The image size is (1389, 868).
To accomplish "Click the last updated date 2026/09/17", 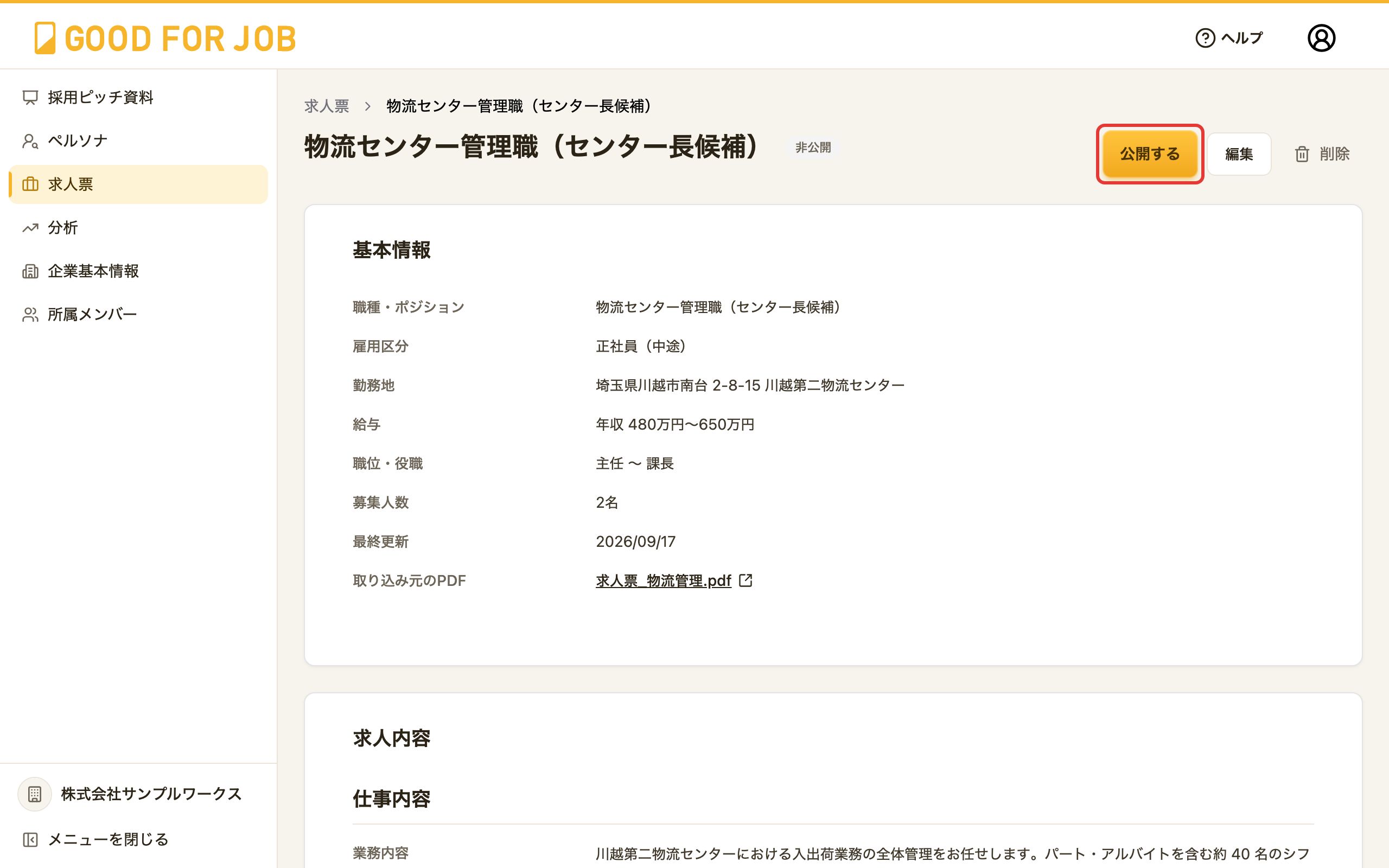I will pyautogui.click(x=635, y=542).
